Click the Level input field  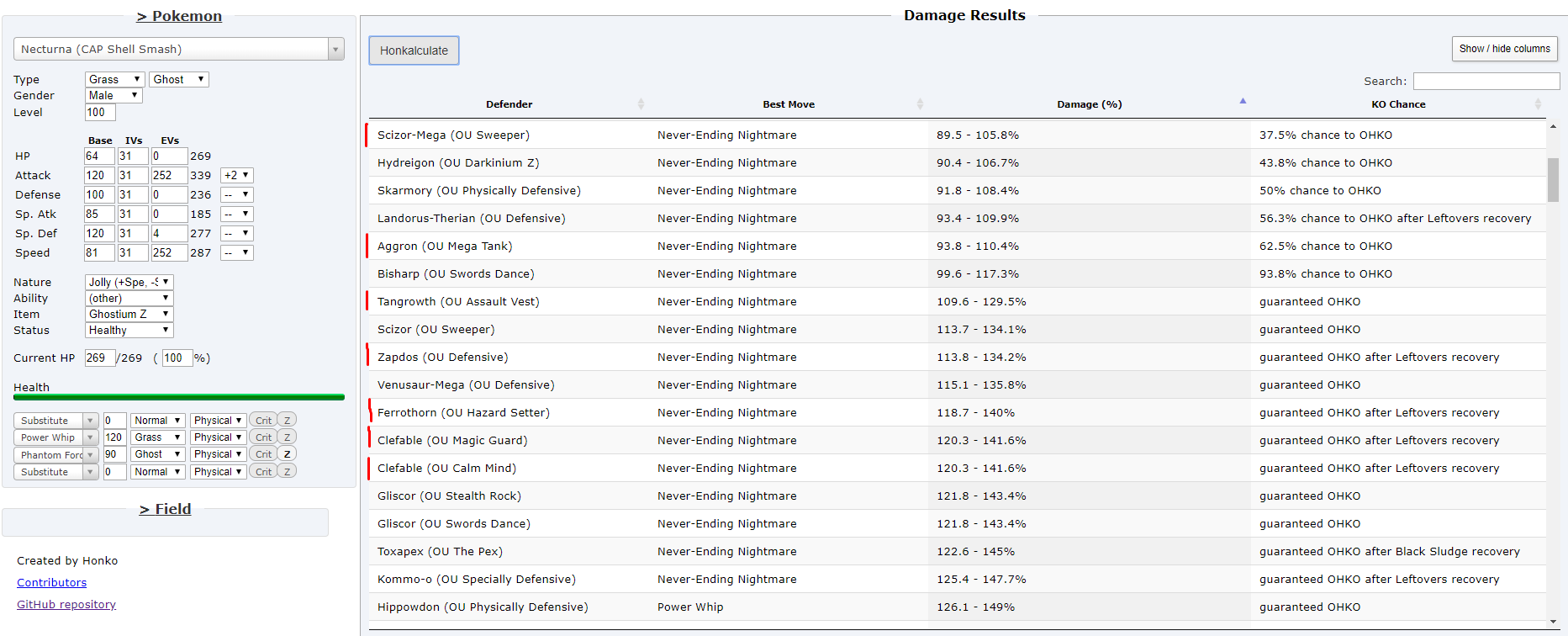coord(100,112)
